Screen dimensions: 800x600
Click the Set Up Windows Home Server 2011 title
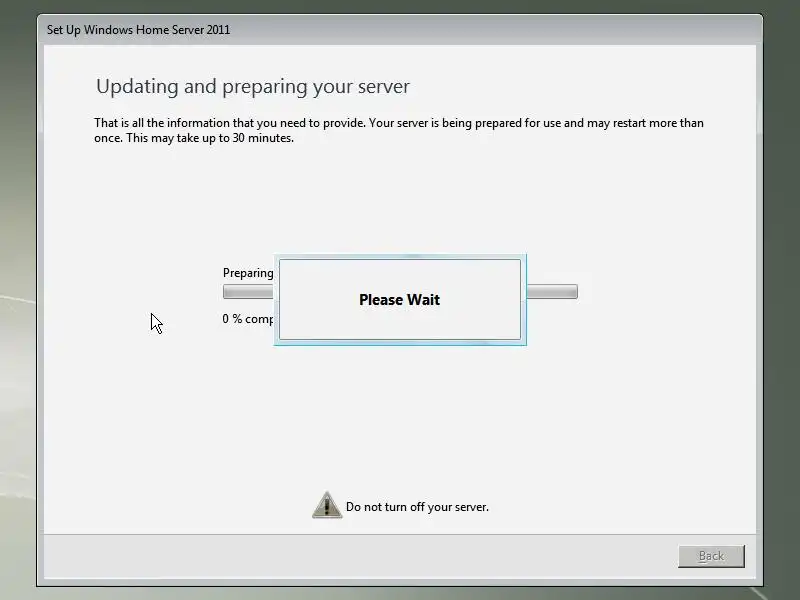click(x=138, y=30)
